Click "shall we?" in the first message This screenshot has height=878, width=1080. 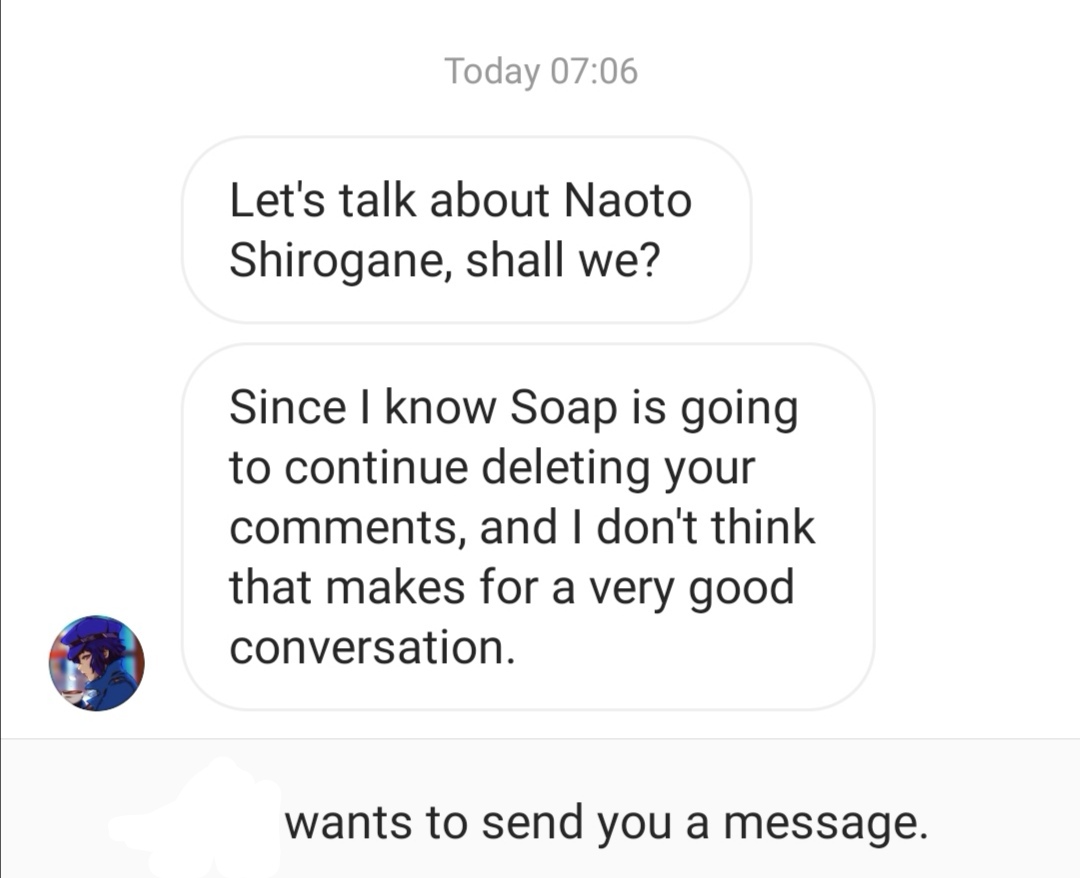tap(563, 260)
